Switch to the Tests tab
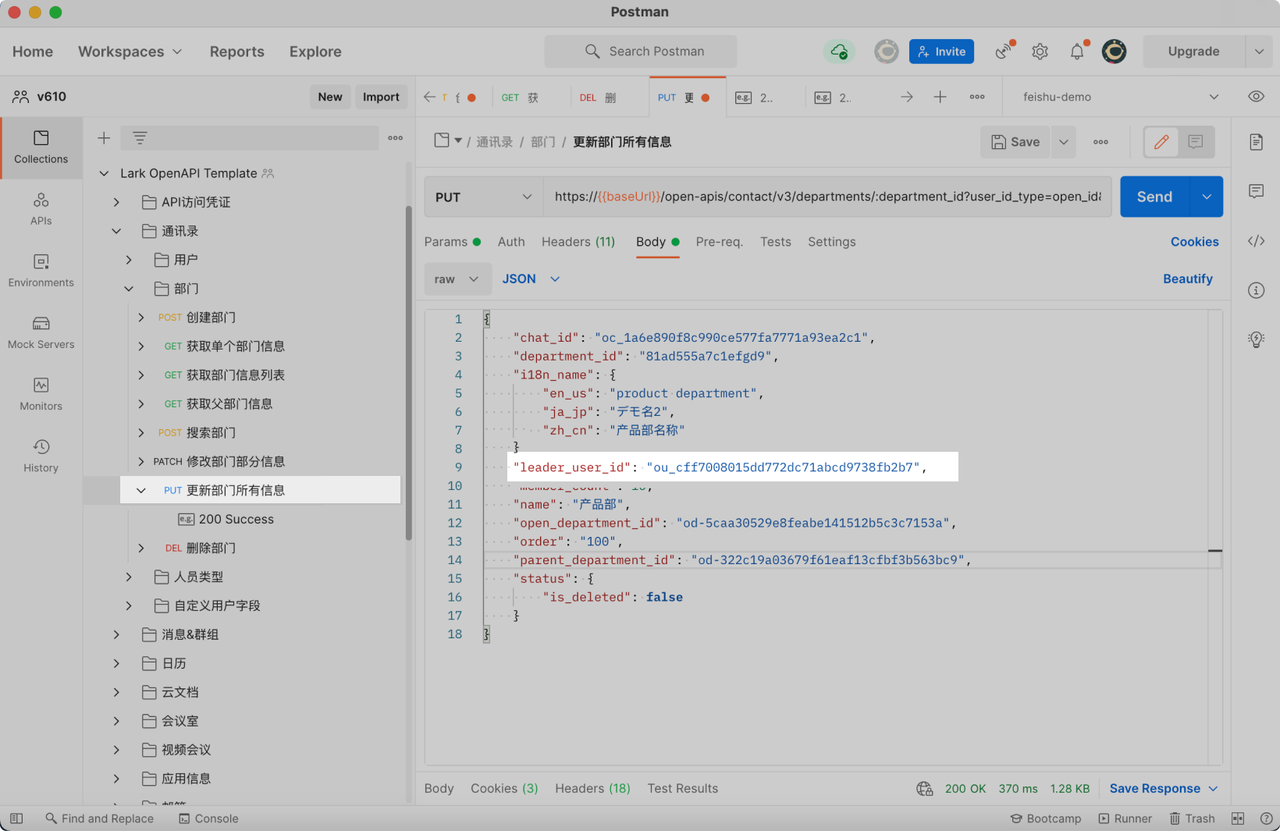 coord(775,241)
